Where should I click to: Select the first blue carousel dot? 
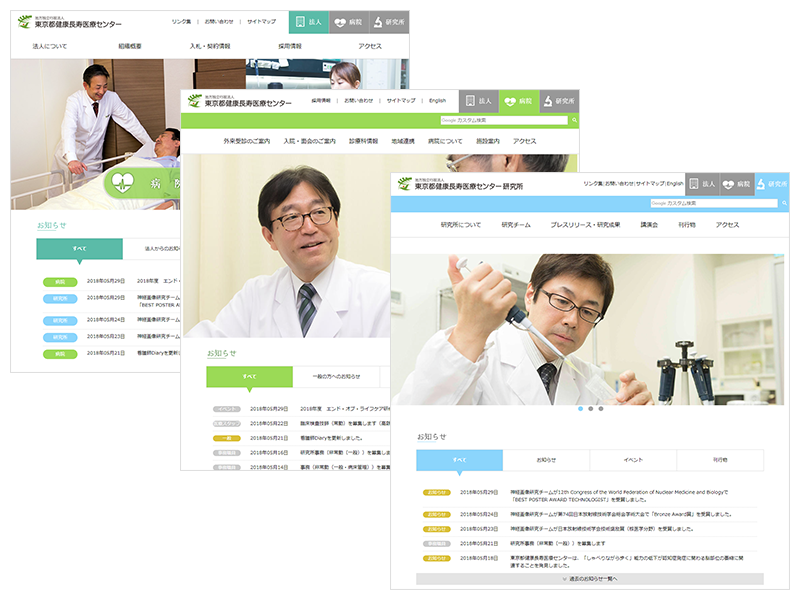[579, 409]
